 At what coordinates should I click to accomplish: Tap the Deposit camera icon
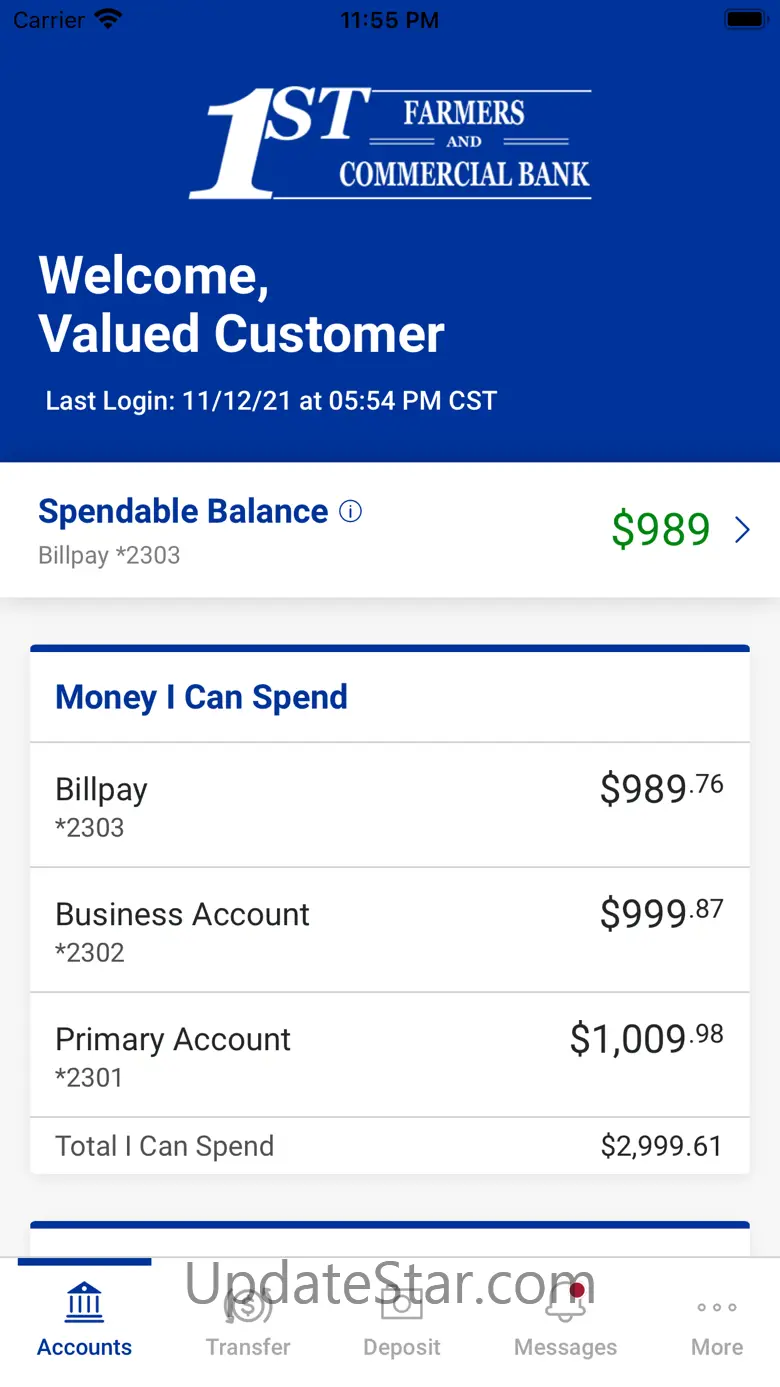coord(402,1304)
